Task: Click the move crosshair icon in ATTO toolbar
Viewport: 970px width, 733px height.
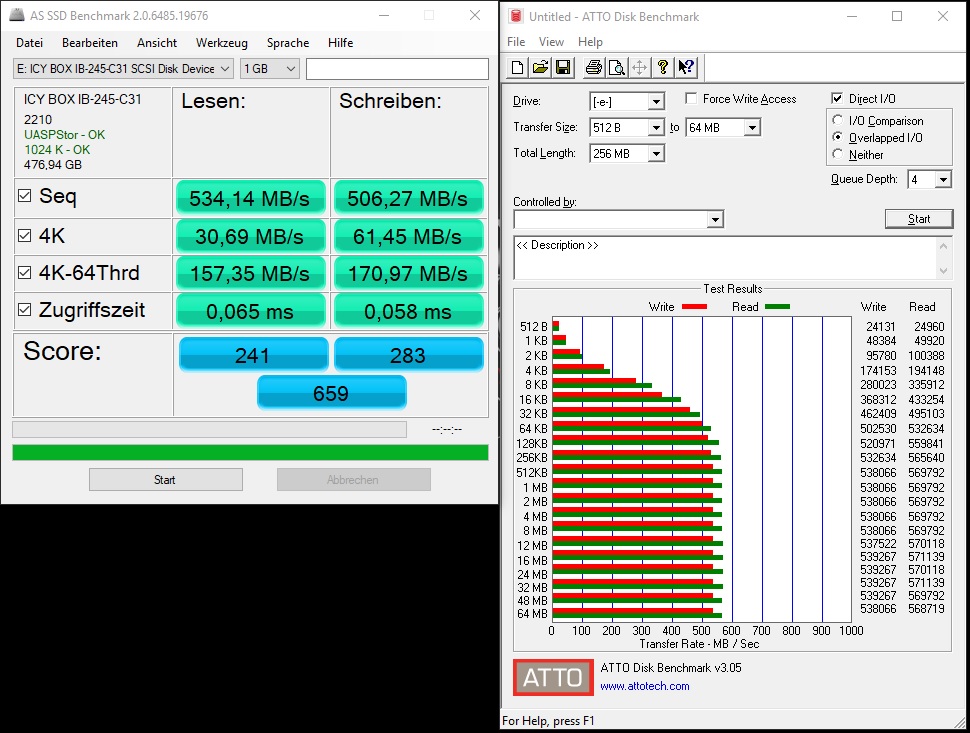Action: (x=640, y=67)
